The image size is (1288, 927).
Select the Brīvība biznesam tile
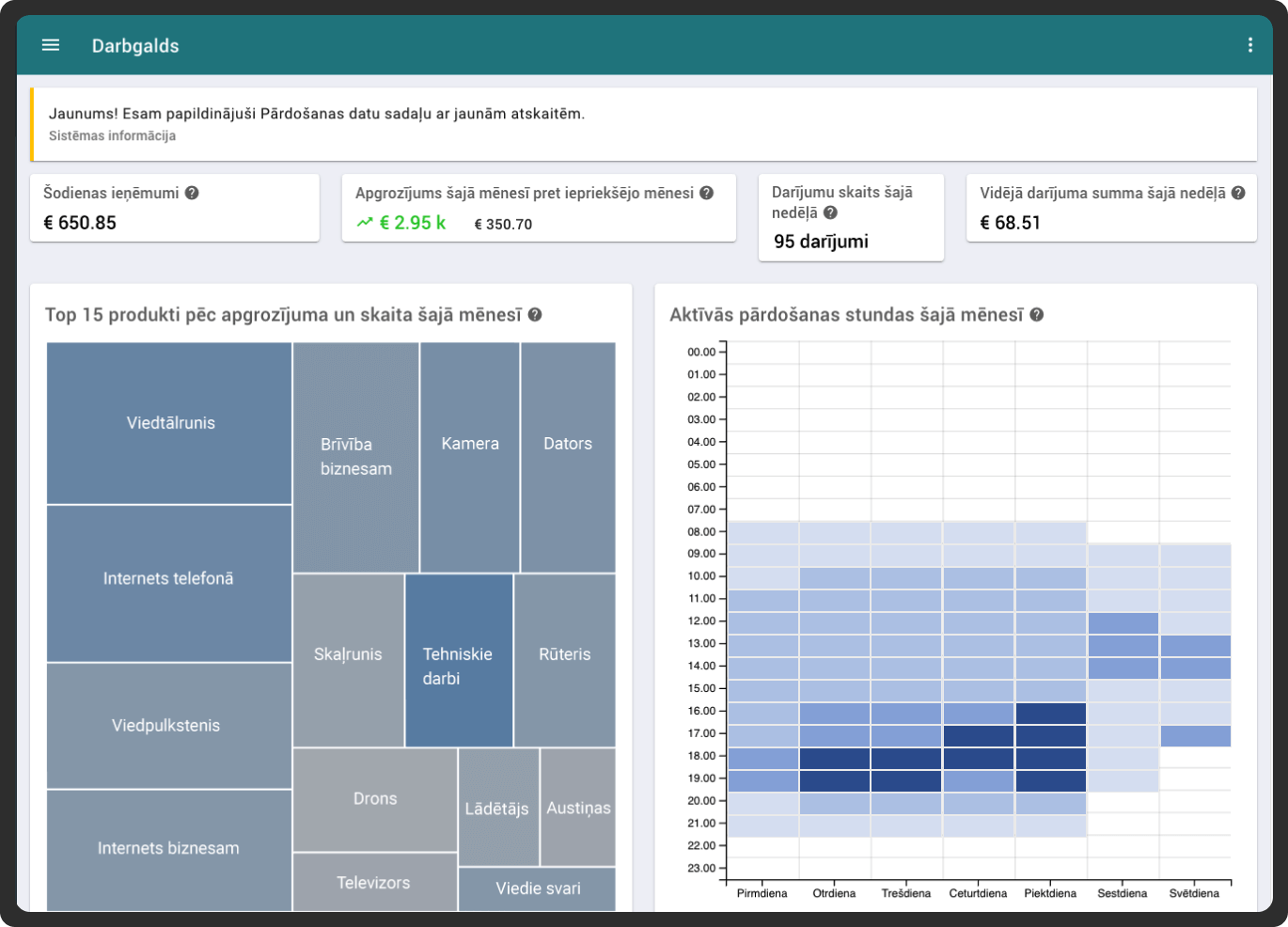pos(356,457)
